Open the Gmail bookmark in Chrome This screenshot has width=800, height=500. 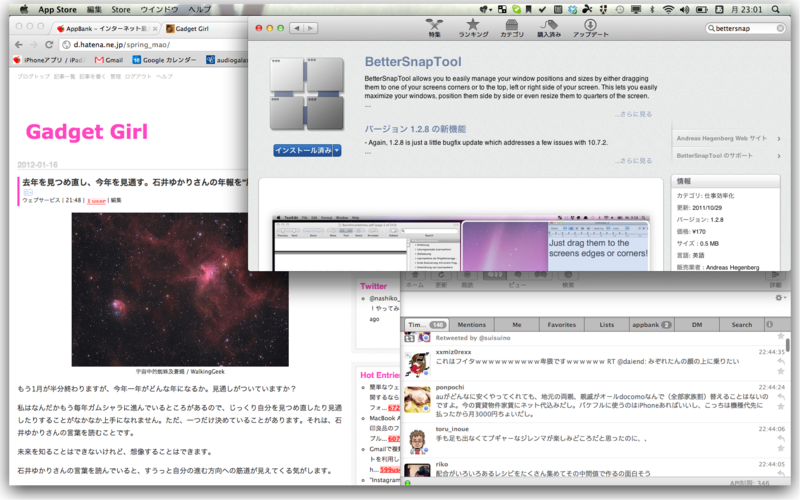[110, 60]
